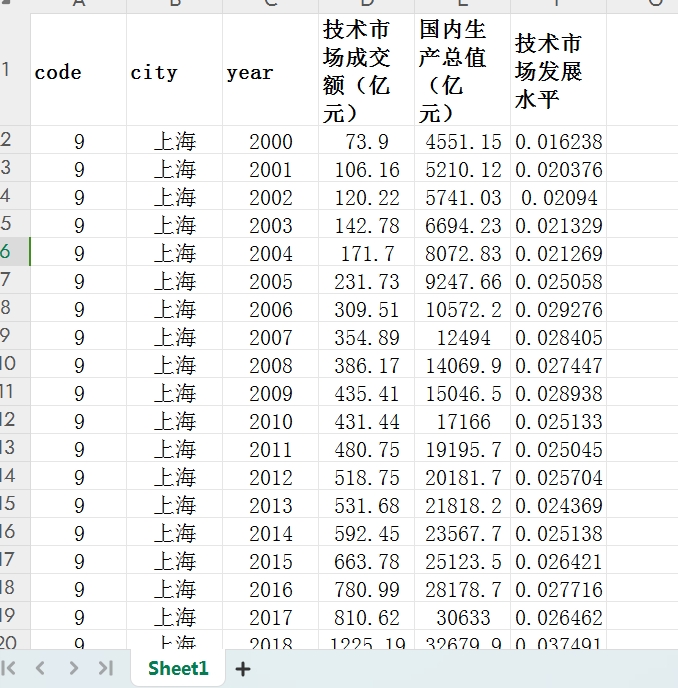
Task: Select header cell 国内生产总值（亿元）
Action: pyautogui.click(x=463, y=69)
